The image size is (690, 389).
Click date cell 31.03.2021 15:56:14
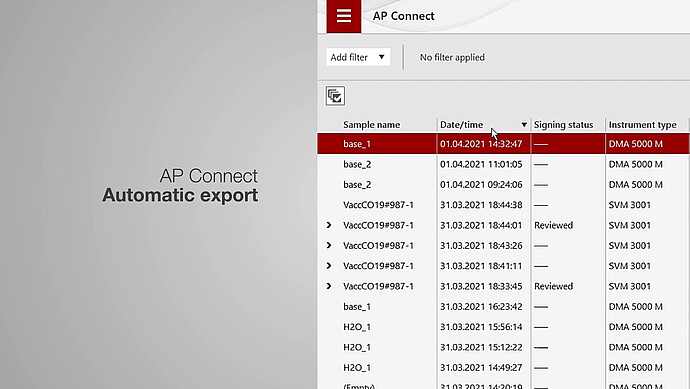click(x=481, y=327)
